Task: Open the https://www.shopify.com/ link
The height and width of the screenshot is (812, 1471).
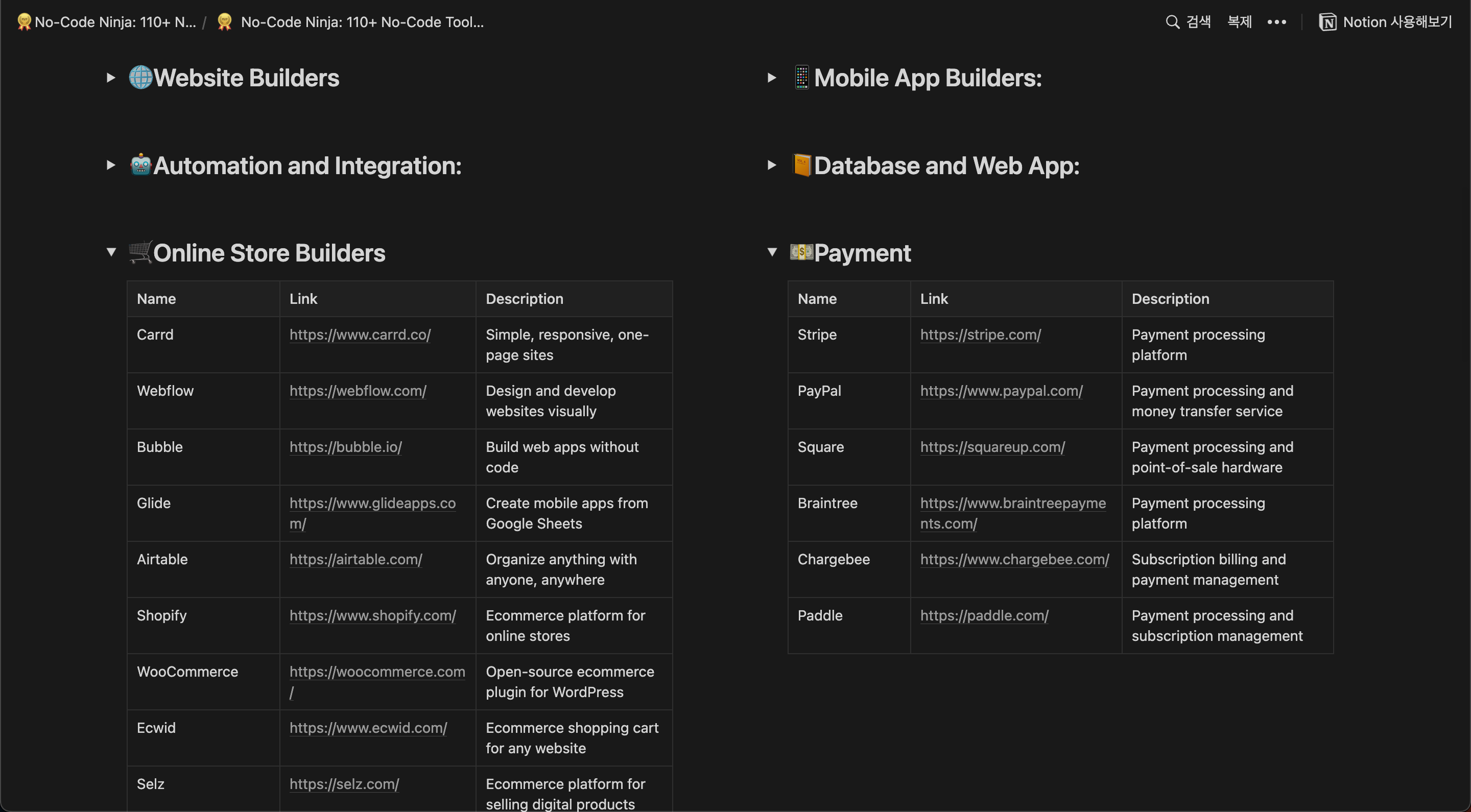Action: (x=372, y=615)
